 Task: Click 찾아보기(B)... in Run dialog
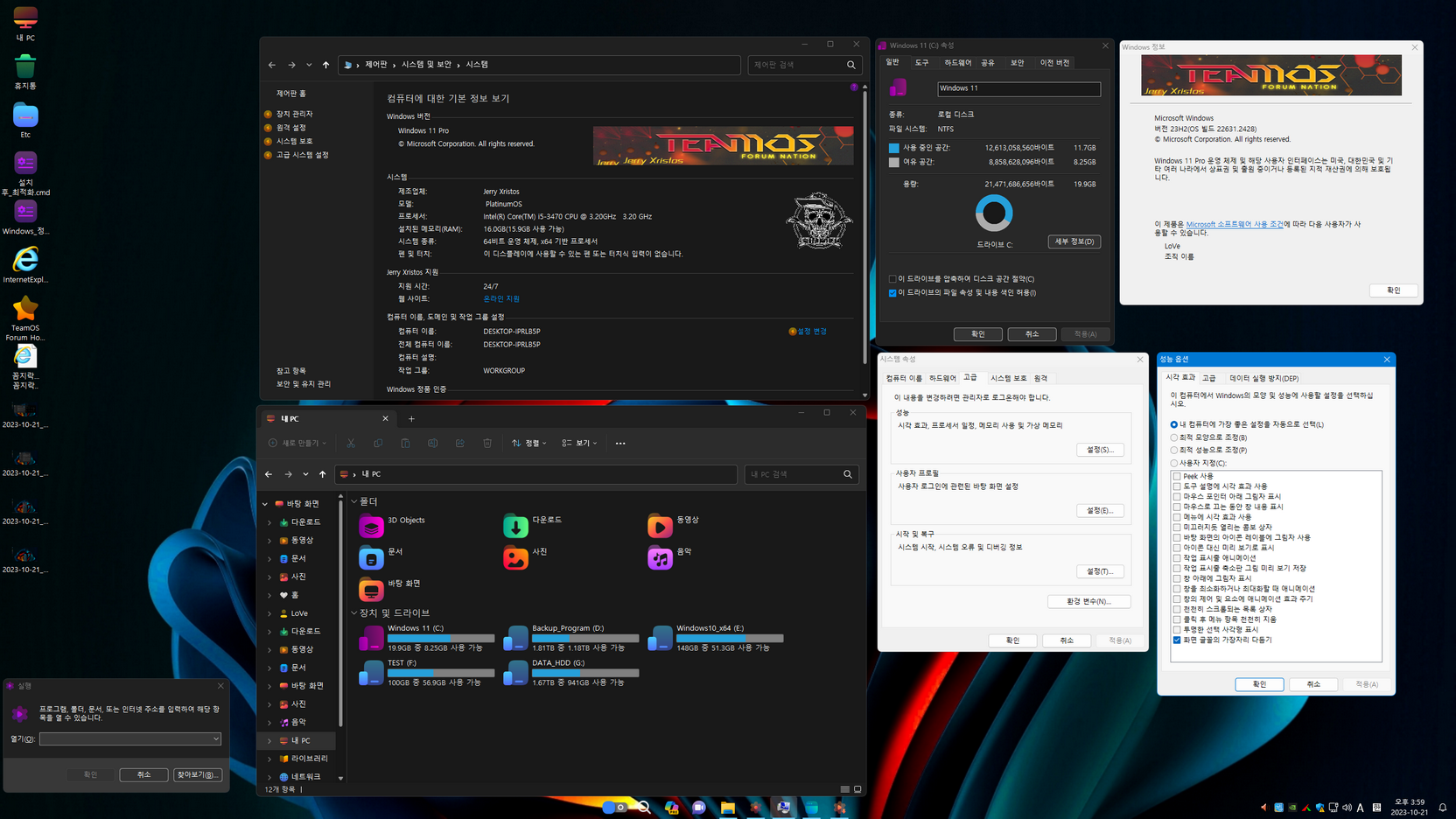click(x=198, y=774)
